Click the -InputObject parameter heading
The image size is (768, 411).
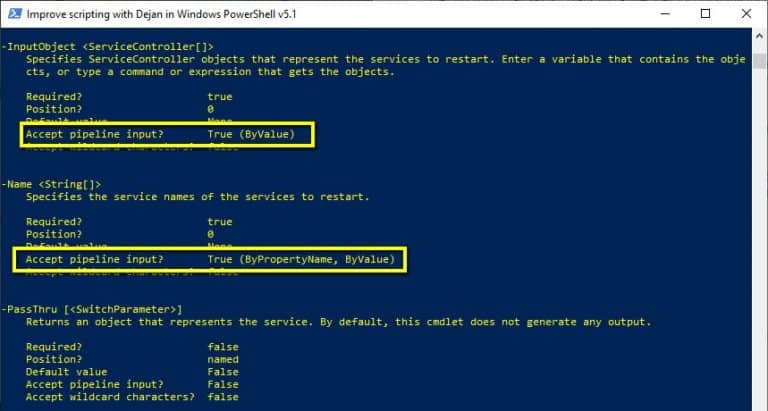tap(108, 47)
